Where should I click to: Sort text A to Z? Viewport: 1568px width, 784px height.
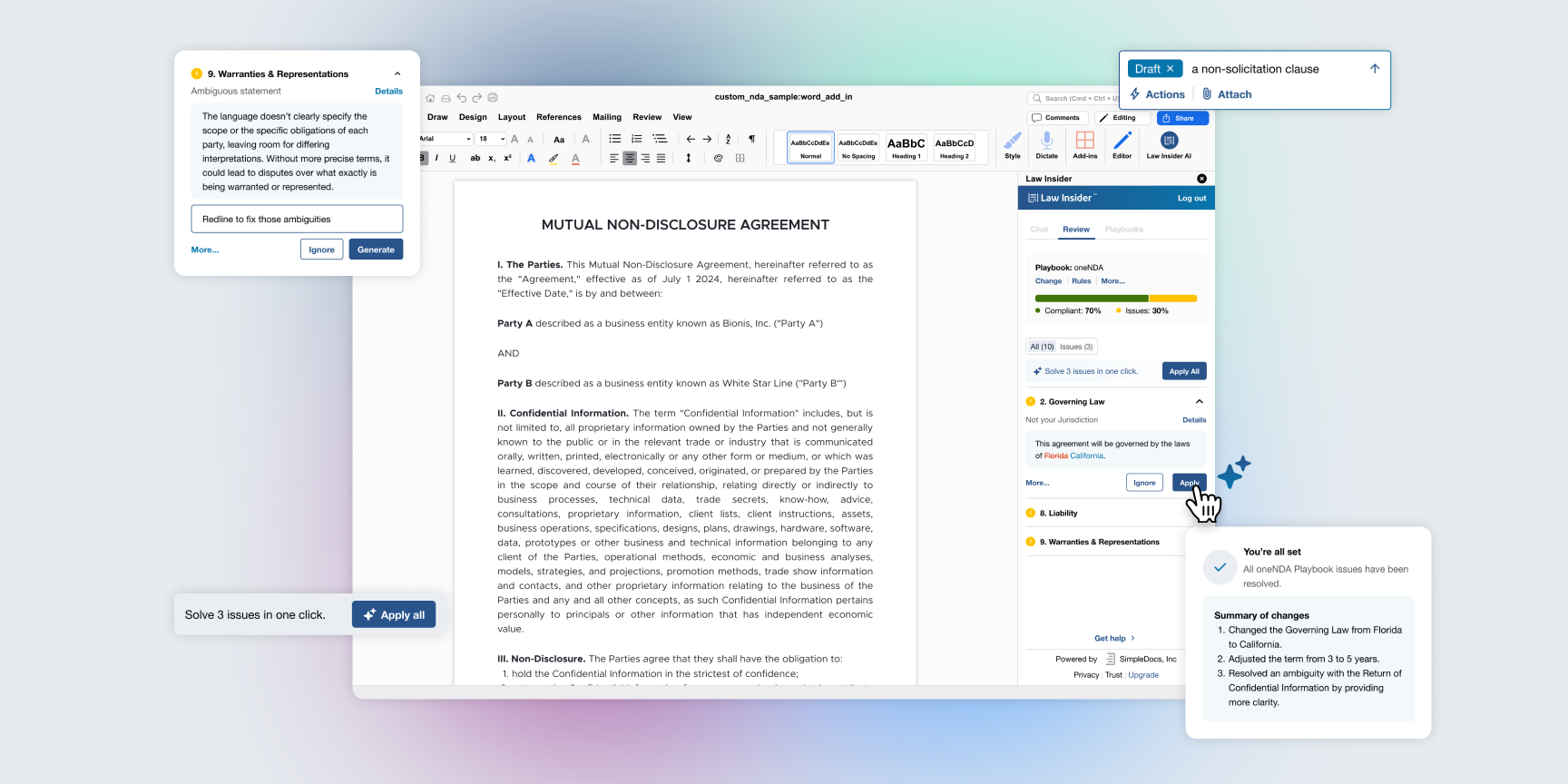click(728, 139)
